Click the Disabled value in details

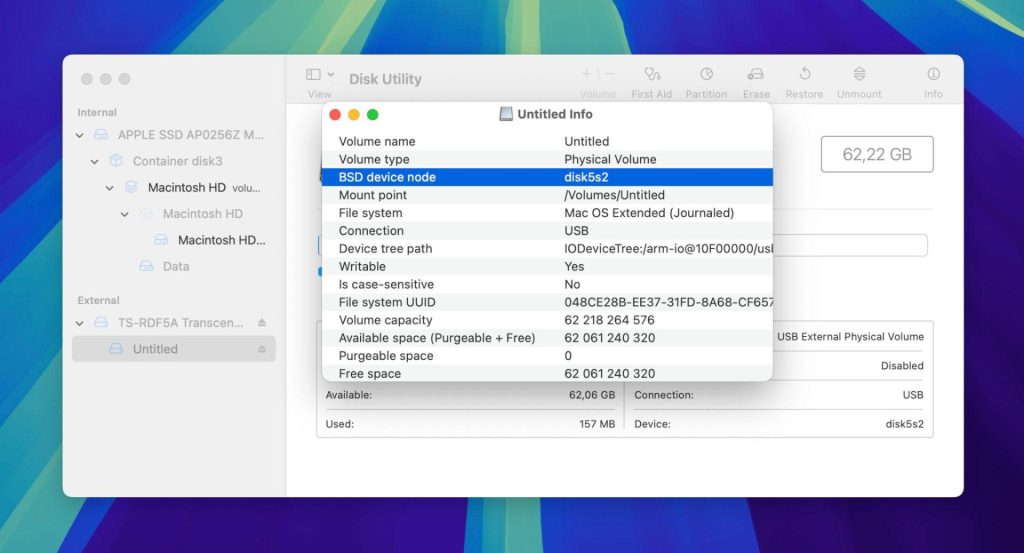902,366
